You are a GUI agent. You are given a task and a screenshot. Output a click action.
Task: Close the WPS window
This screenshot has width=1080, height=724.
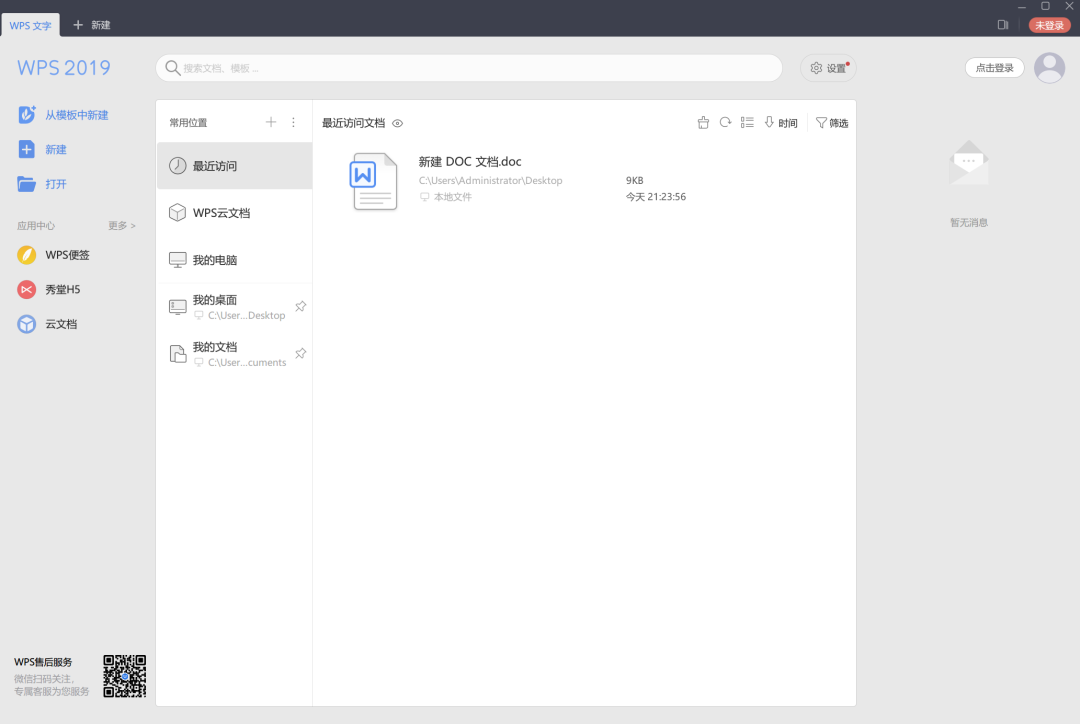(x=1070, y=6)
